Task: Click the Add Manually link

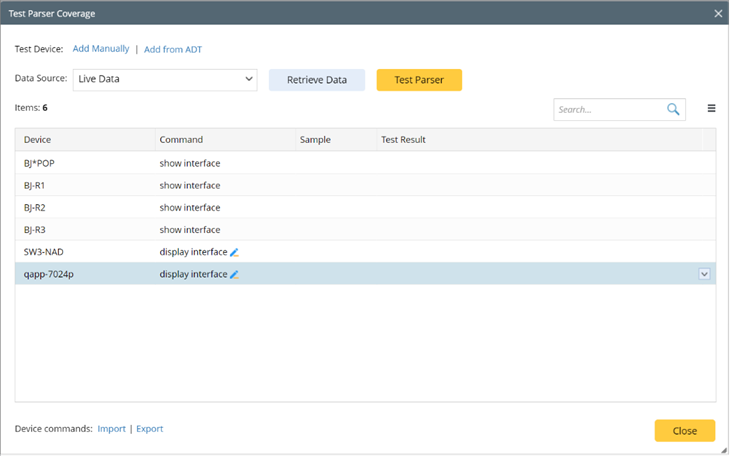Action: pyautogui.click(x=101, y=48)
